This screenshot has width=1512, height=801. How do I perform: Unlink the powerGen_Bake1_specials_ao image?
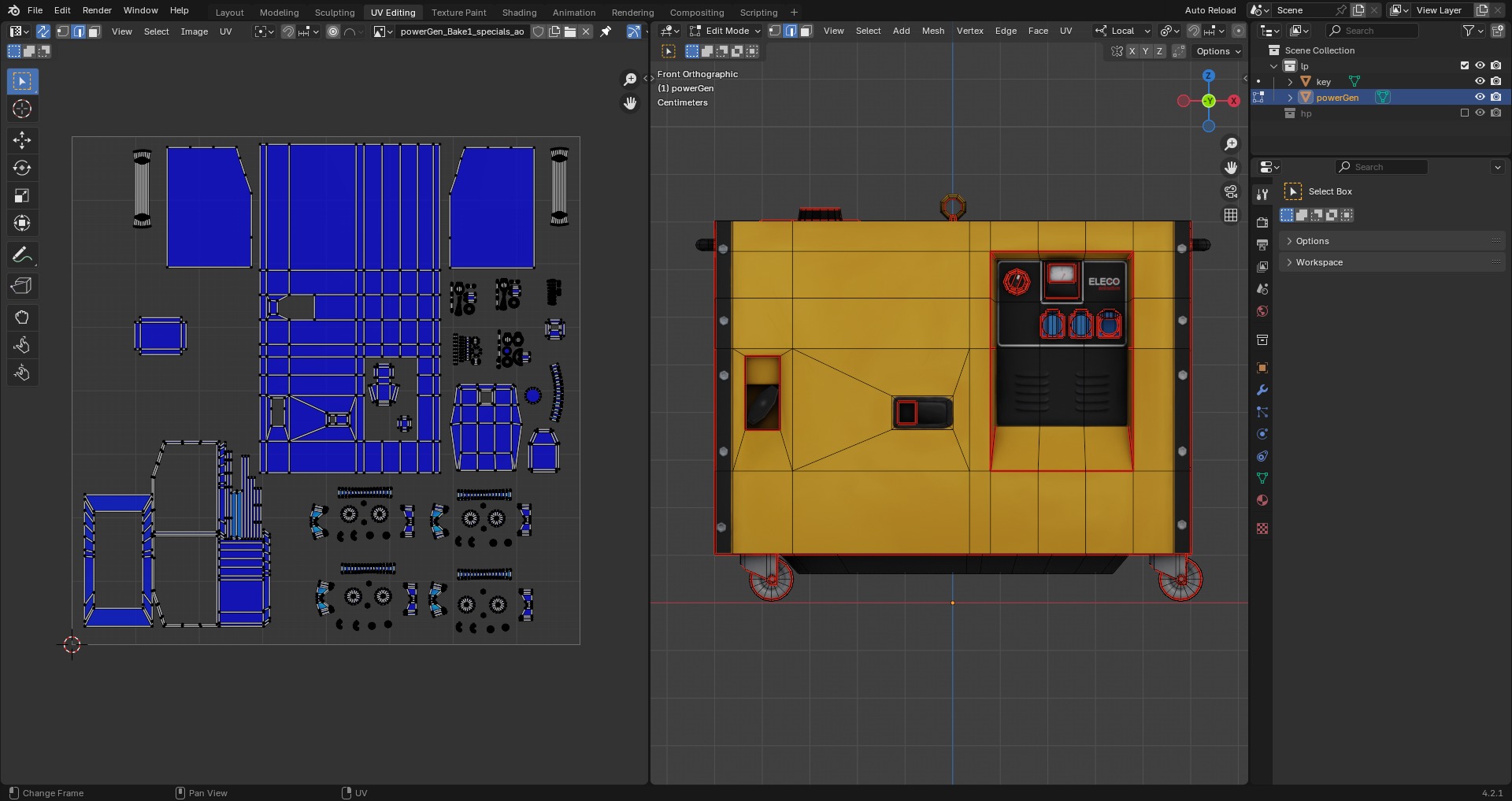[x=586, y=32]
